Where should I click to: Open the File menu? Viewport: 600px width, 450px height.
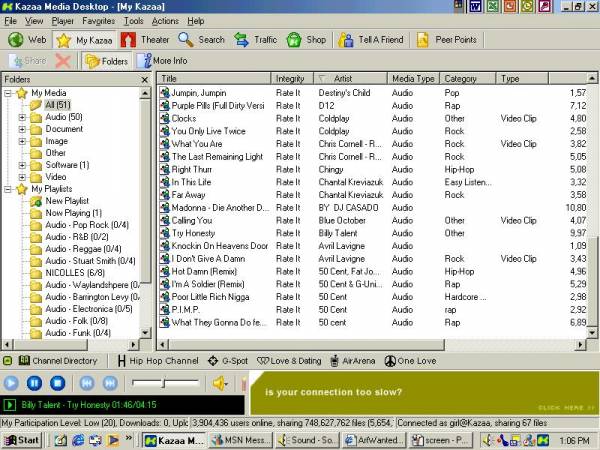coord(10,21)
